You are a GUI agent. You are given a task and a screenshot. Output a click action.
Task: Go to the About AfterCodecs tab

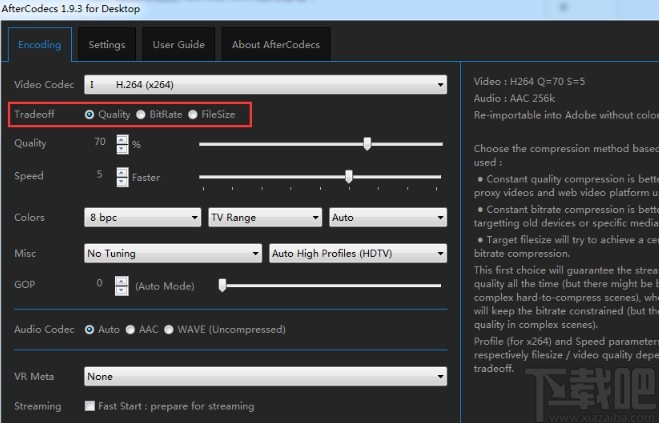274,45
